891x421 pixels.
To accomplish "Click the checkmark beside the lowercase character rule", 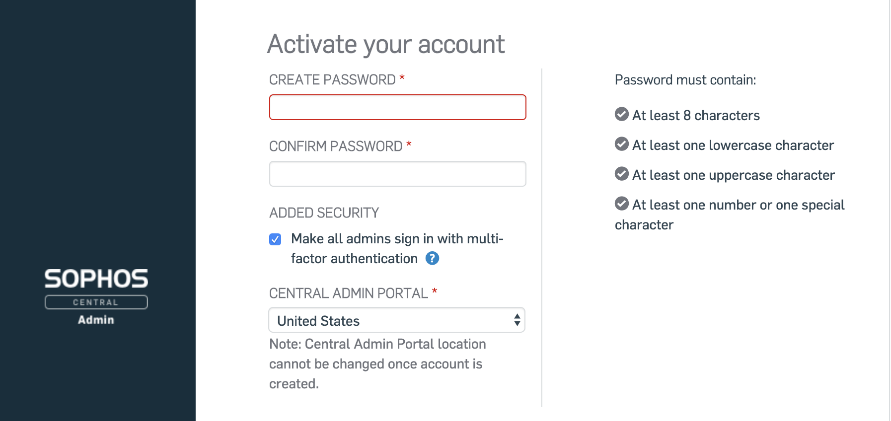I will click(621, 145).
